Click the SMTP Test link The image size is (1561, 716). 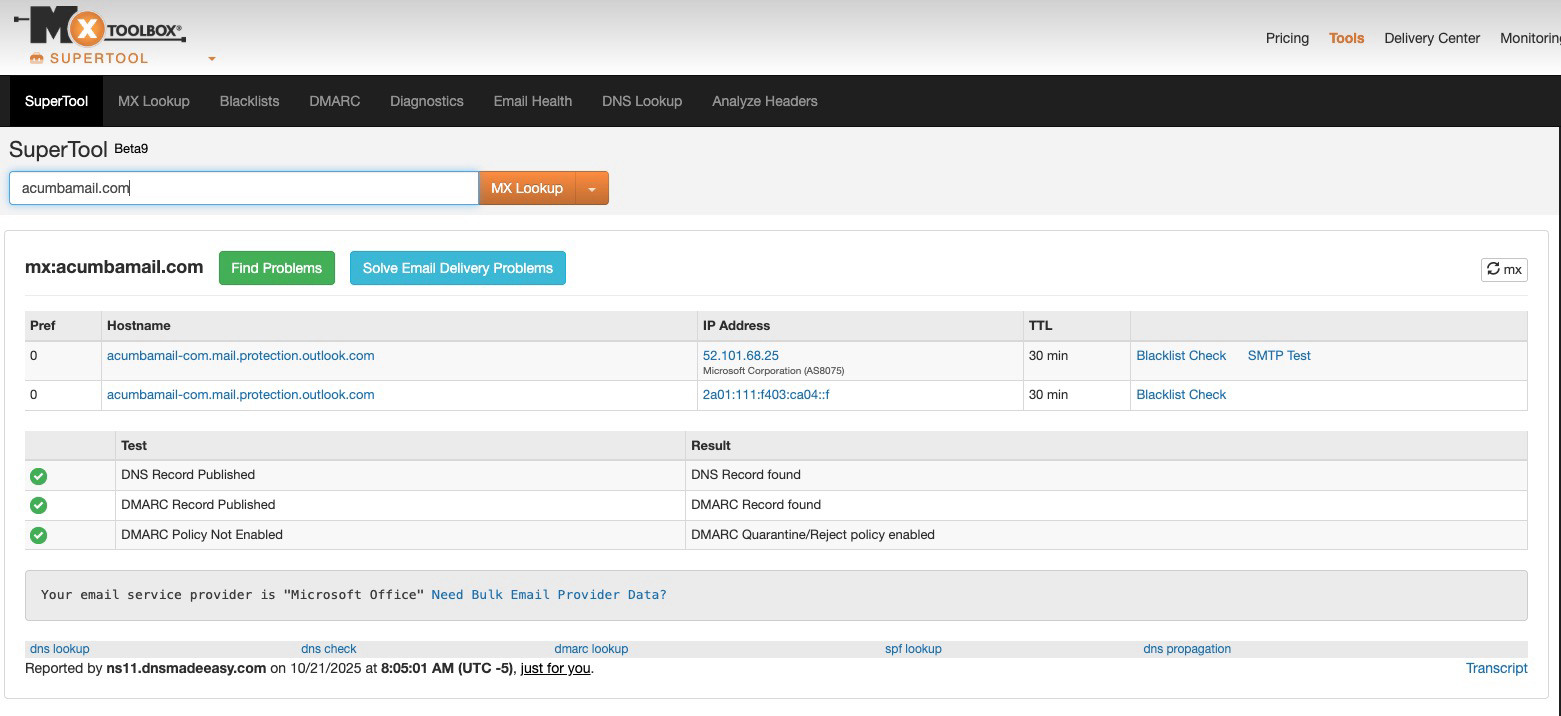pyautogui.click(x=1278, y=355)
